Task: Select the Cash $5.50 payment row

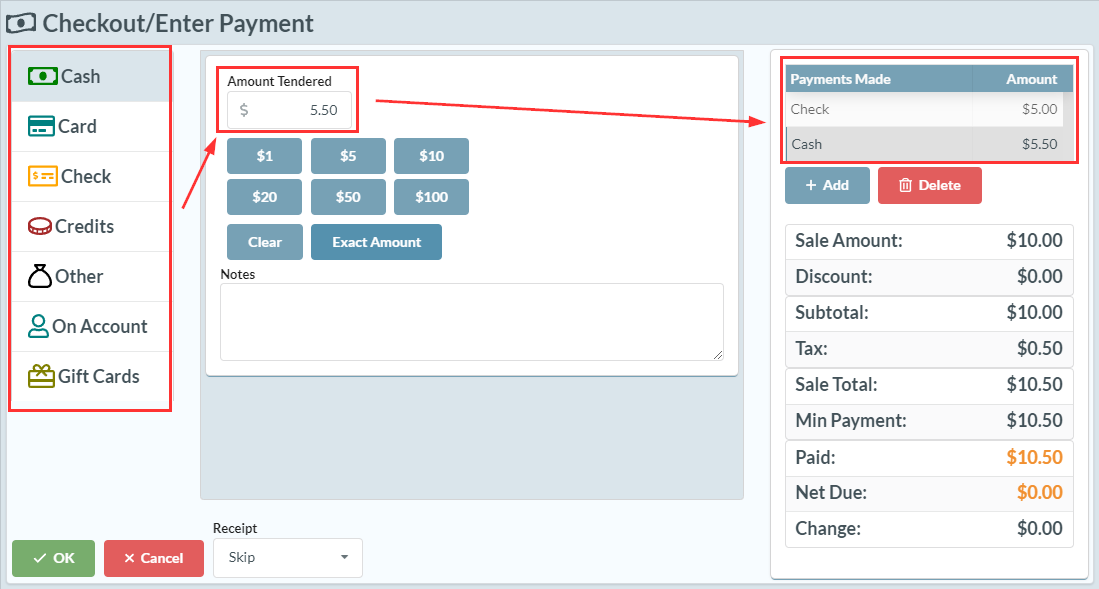Action: click(x=924, y=144)
